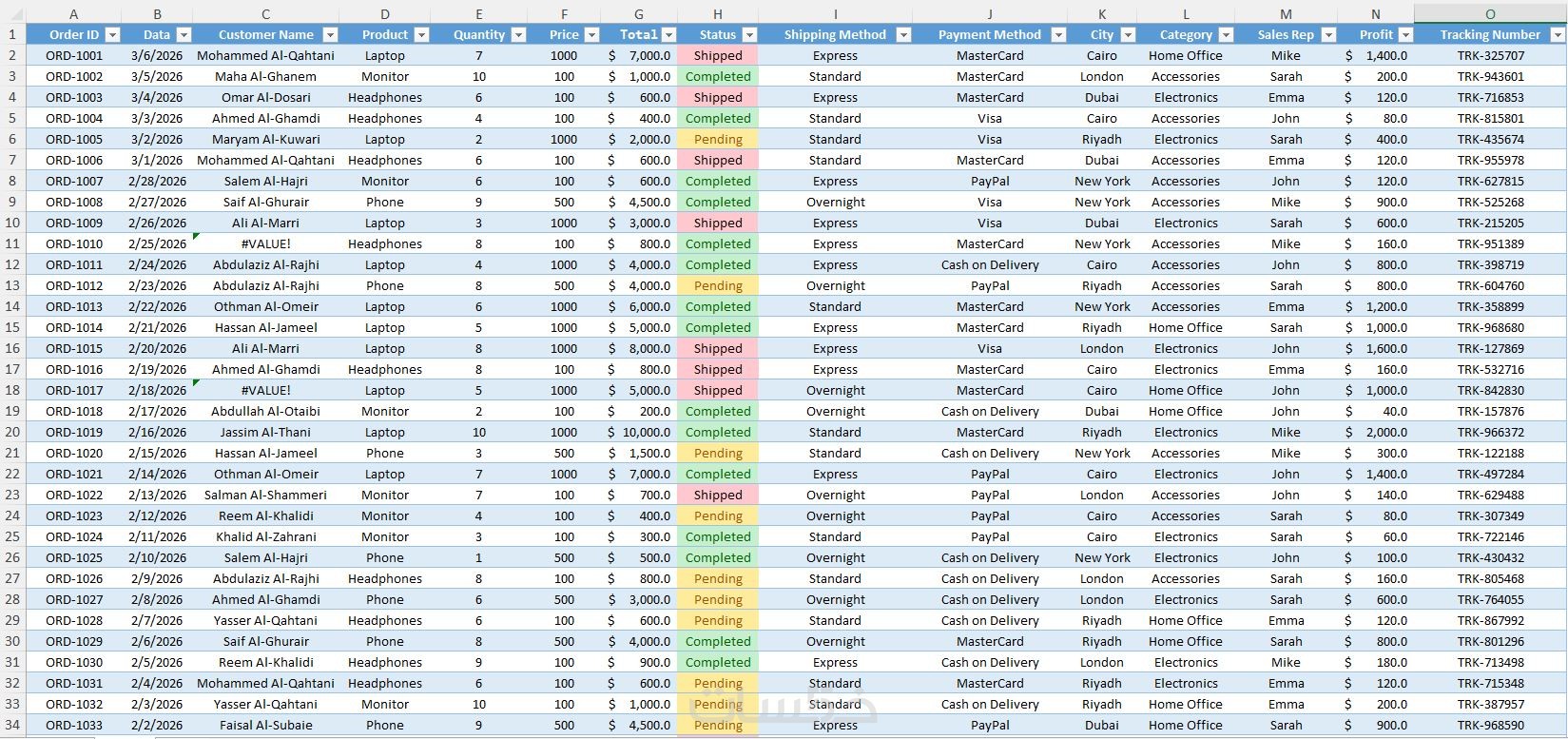Screen dimensions: 1568x739
Task: Select Shipping Method cell for ORD-1008
Action: coord(835,202)
